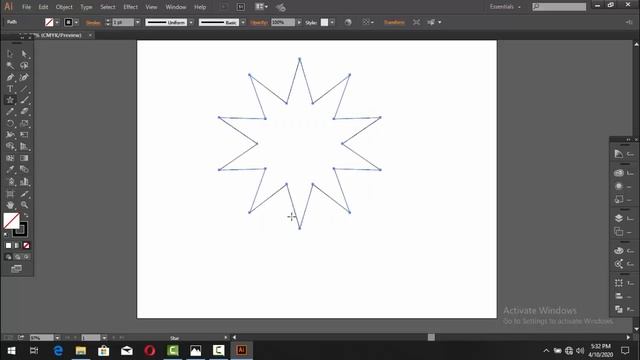Open the stroke weight dropdown
640x360 pixels.
point(138,22)
